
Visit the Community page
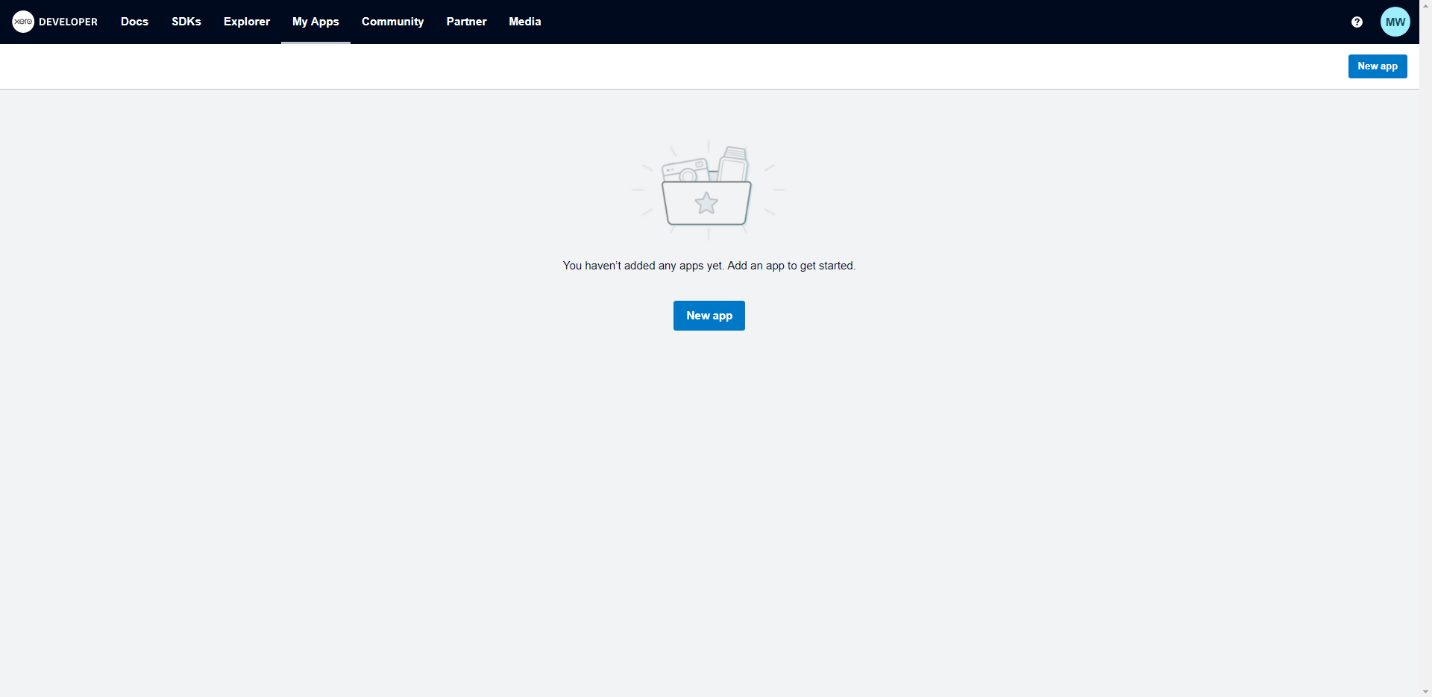click(x=392, y=21)
